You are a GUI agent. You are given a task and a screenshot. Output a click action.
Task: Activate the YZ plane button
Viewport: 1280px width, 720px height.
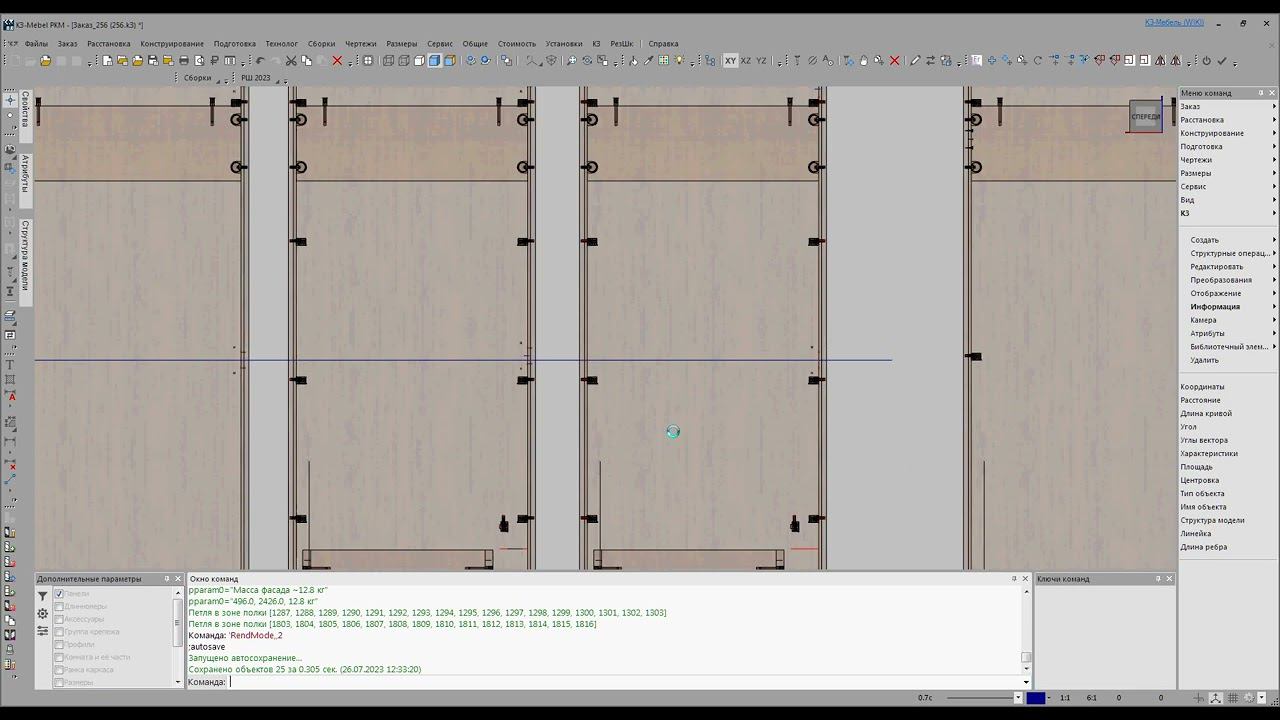761,61
